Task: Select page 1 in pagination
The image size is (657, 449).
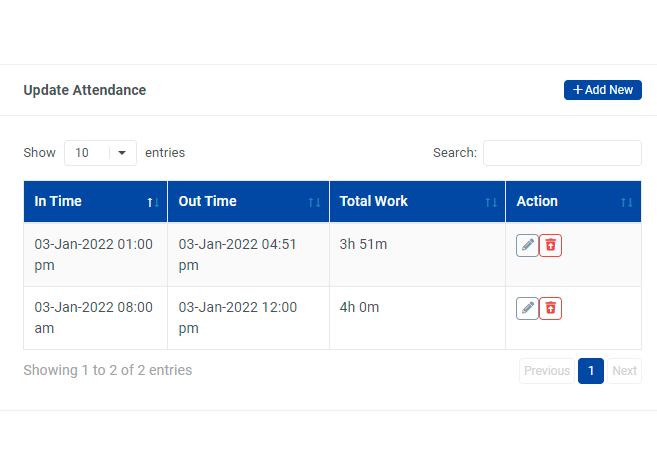Action: pos(591,371)
